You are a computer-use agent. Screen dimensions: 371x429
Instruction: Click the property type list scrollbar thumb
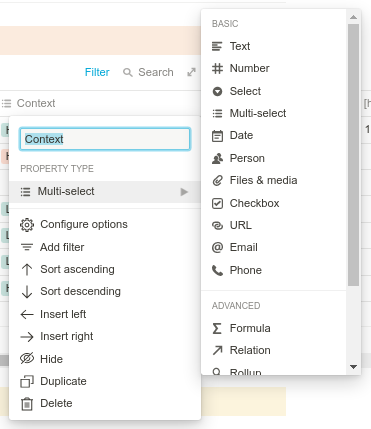click(354, 155)
